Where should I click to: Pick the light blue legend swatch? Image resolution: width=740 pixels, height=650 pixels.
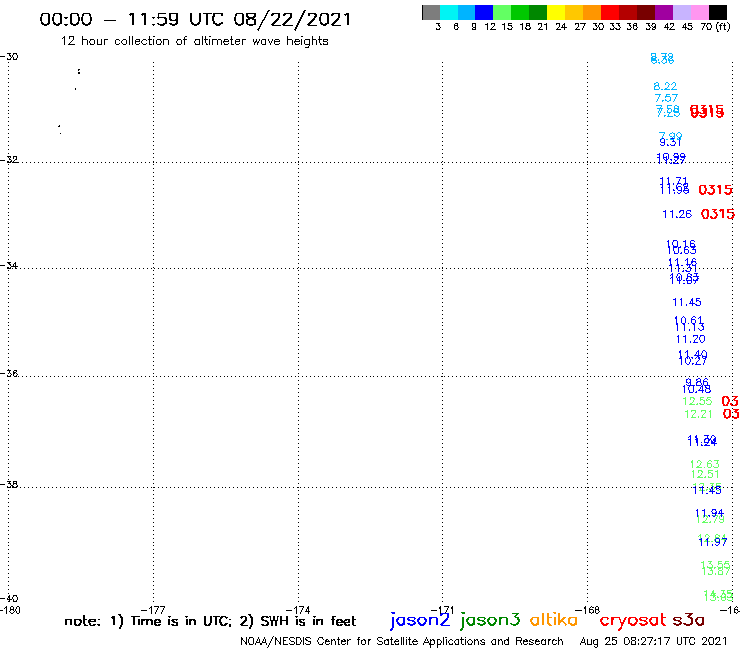pyautogui.click(x=467, y=12)
